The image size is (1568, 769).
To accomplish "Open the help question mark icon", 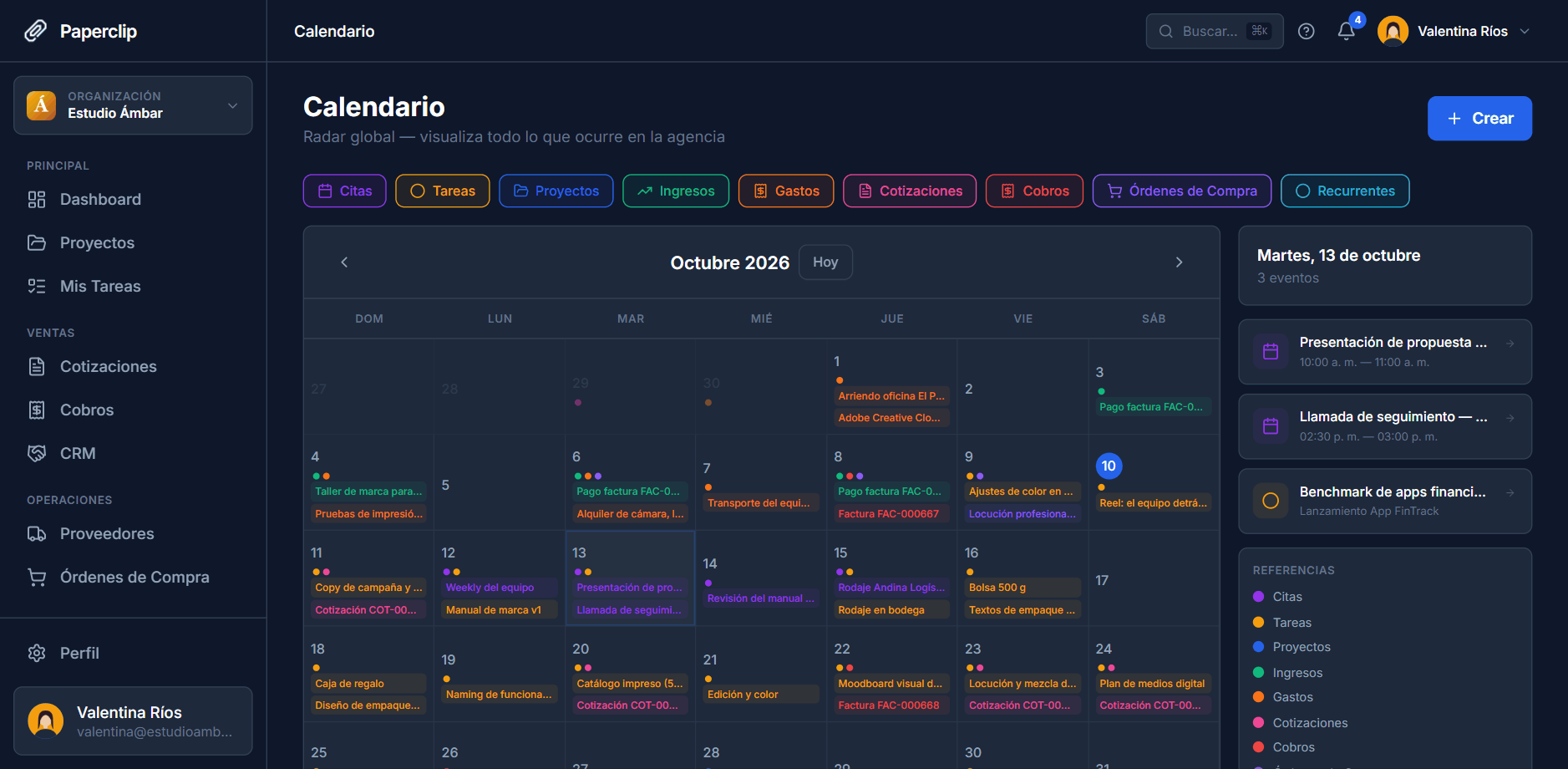I will (1307, 31).
